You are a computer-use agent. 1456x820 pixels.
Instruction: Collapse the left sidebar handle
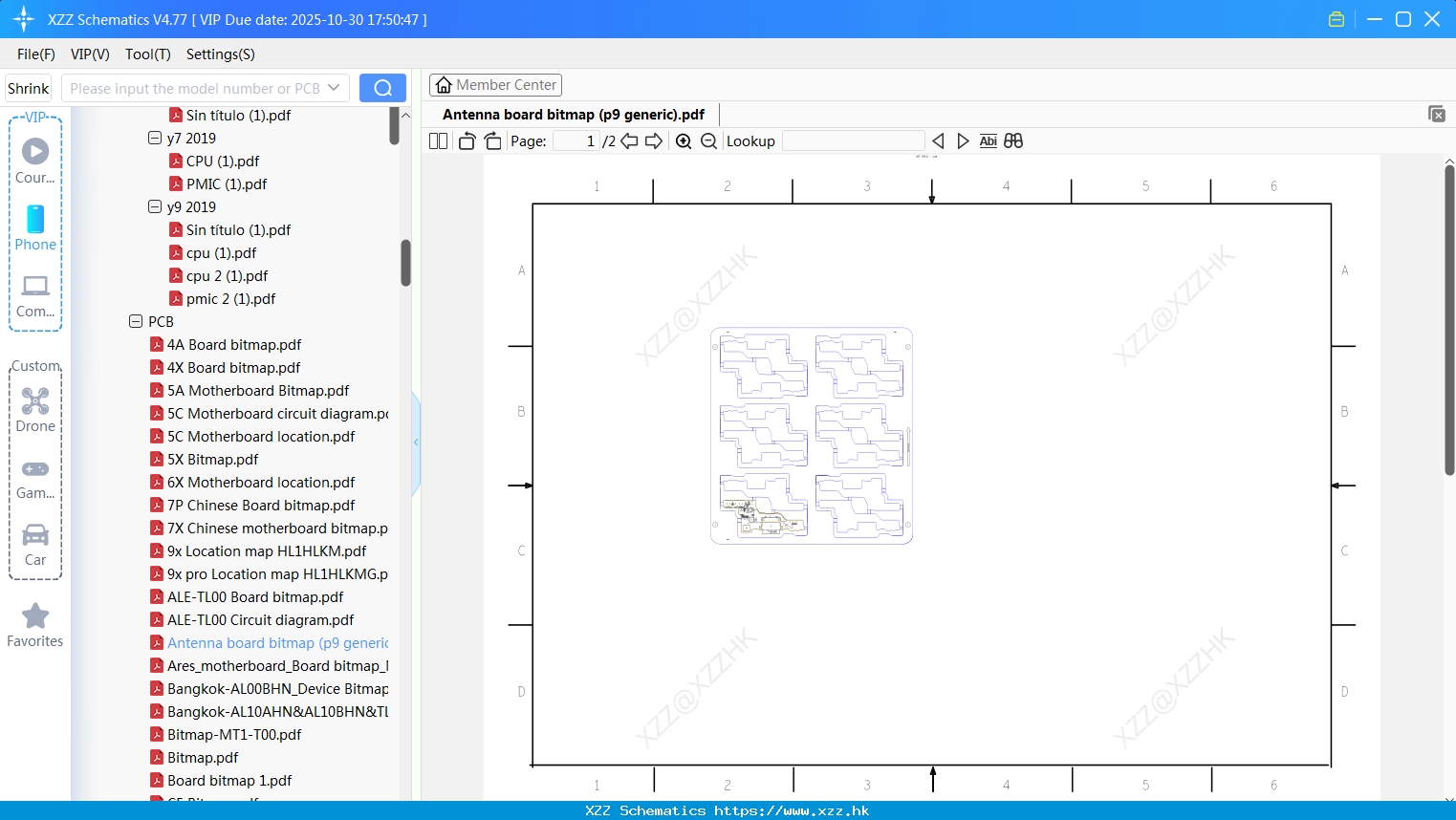[x=416, y=442]
